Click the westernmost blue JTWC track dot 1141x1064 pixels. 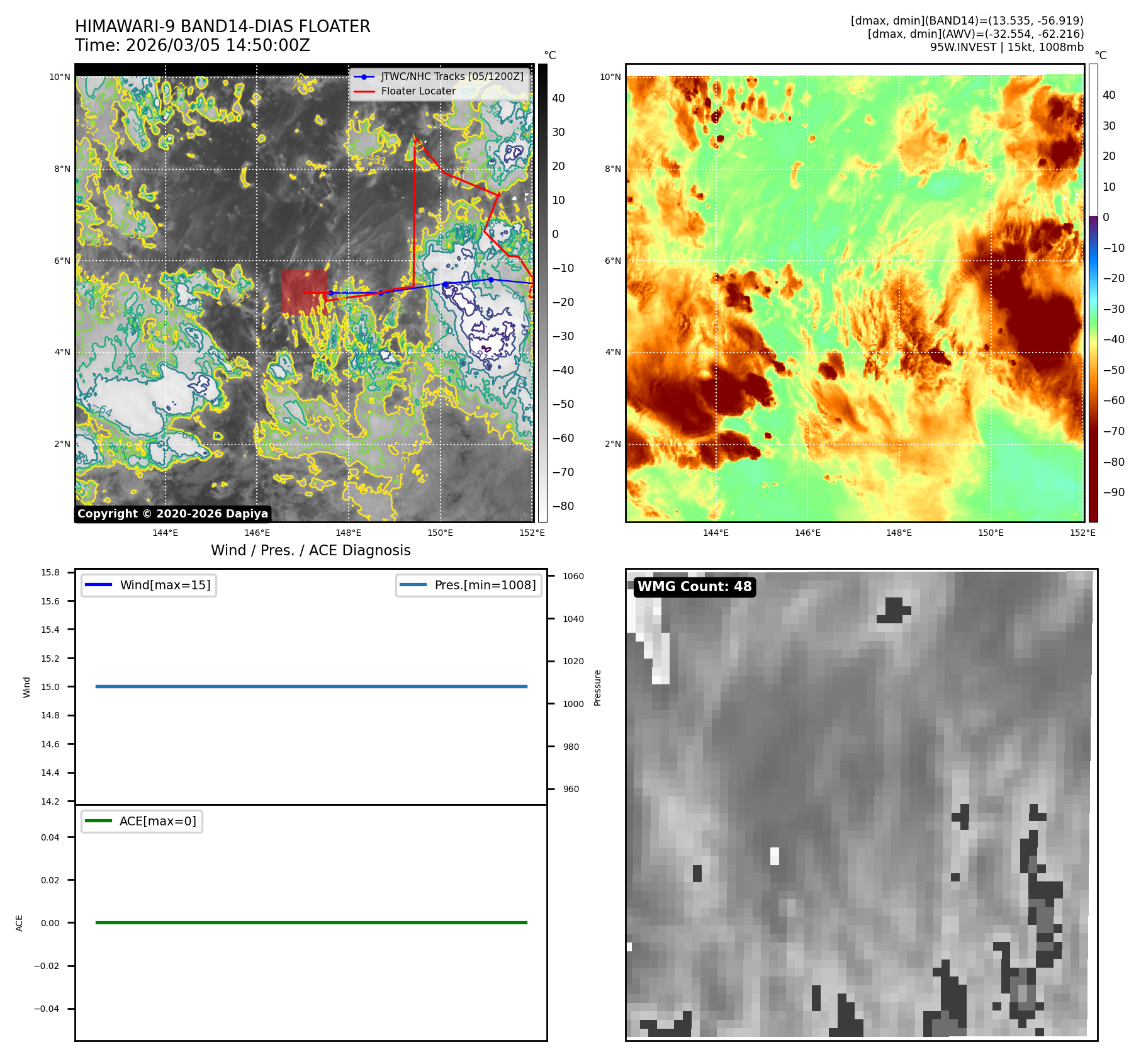coord(330,293)
